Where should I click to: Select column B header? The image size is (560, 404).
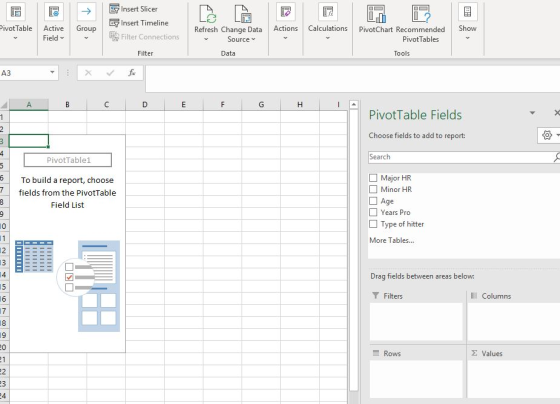point(67,105)
